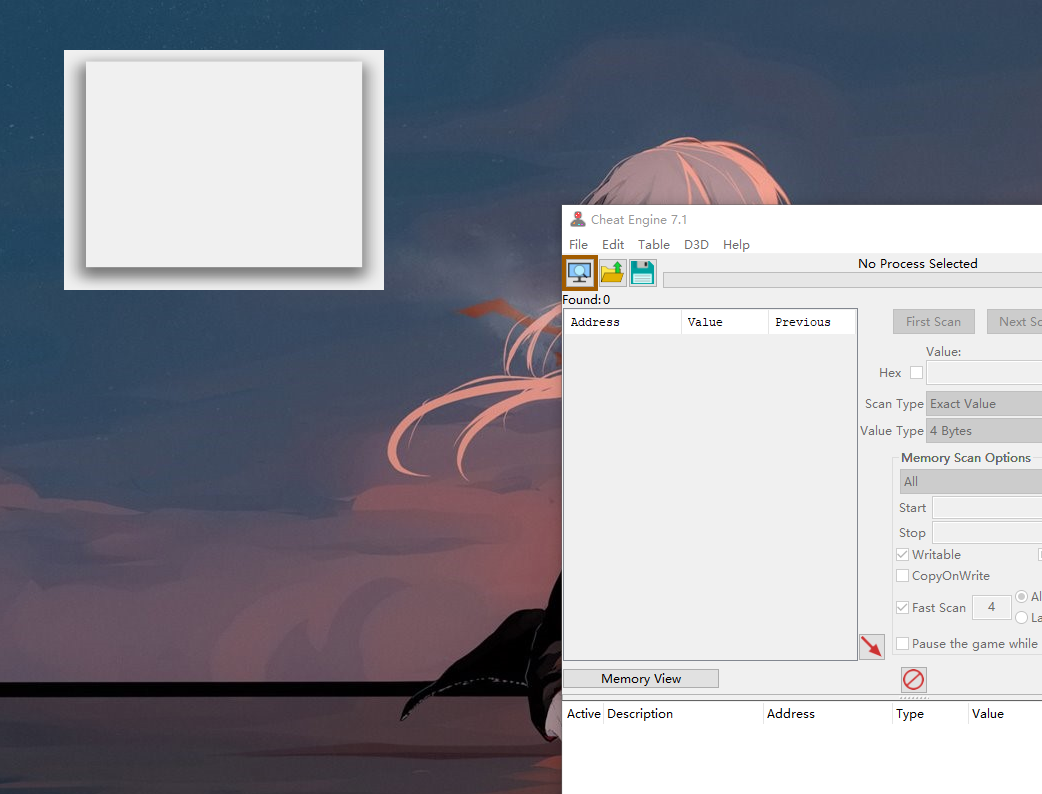This screenshot has width=1042, height=794.
Task: Click the Fast Scan alignment field showing 4
Action: pos(991,607)
